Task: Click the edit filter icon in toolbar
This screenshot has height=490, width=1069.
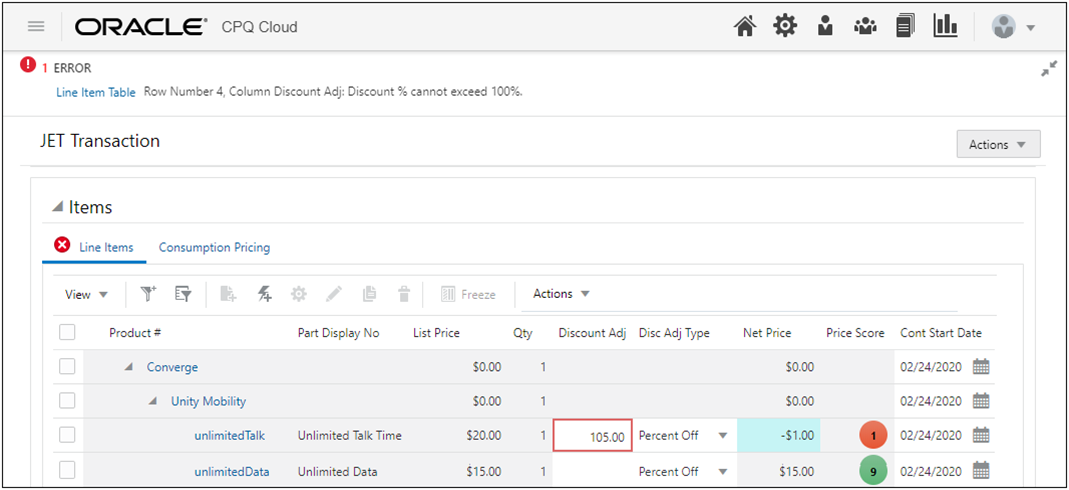Action: [183, 294]
